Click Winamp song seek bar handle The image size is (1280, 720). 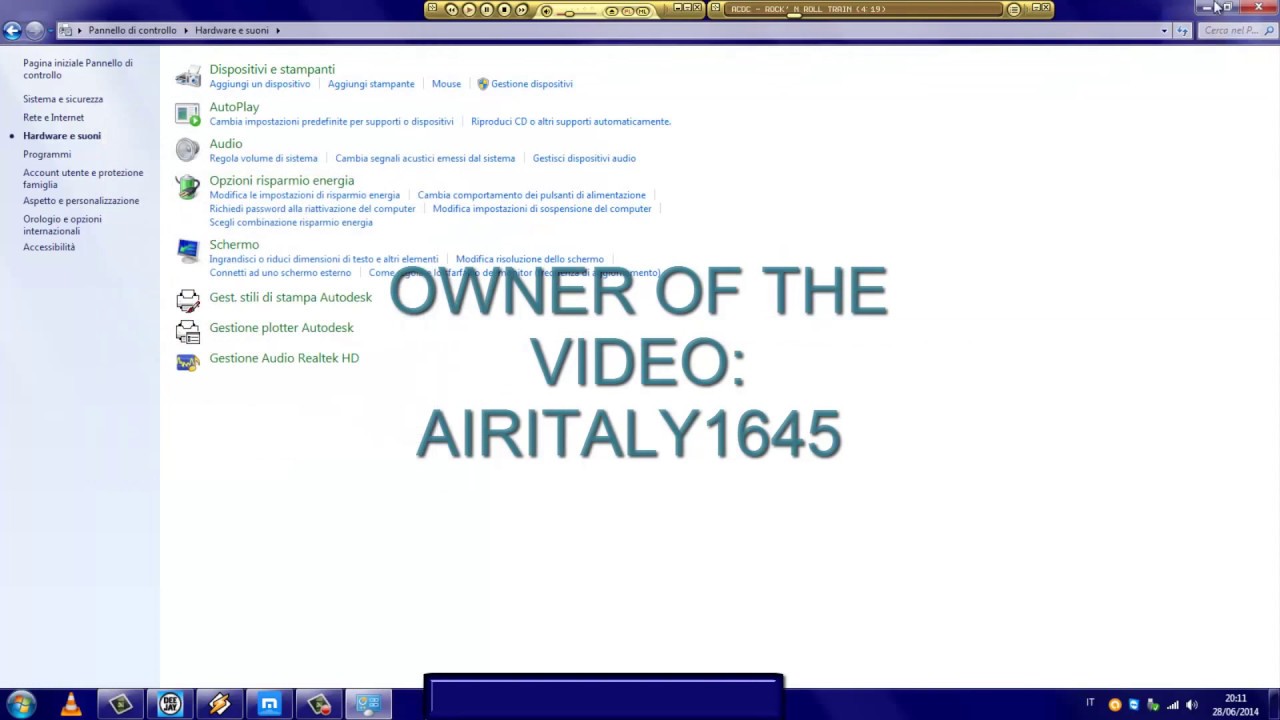pyautogui.click(x=794, y=17)
